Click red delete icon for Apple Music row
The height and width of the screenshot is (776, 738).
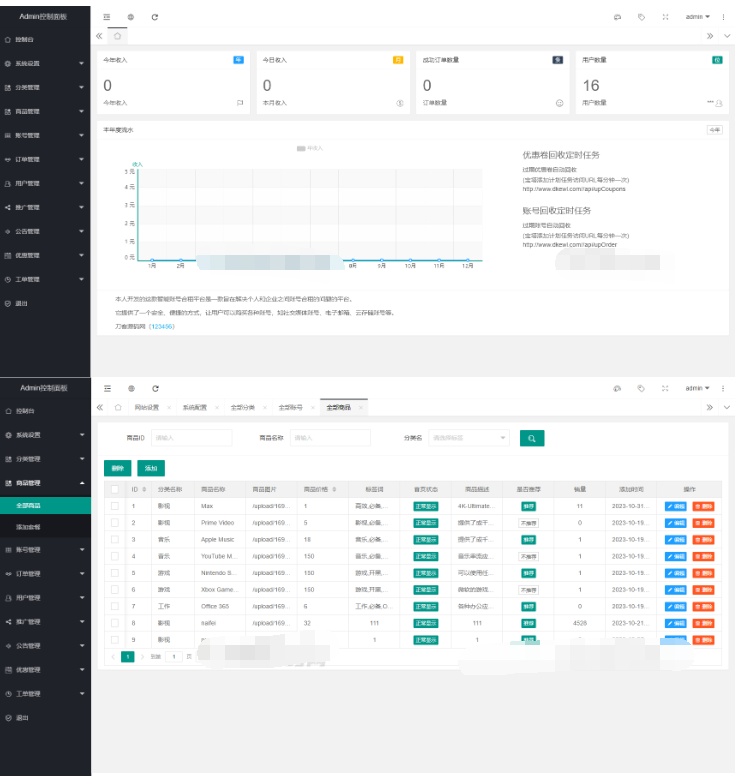tap(704, 539)
